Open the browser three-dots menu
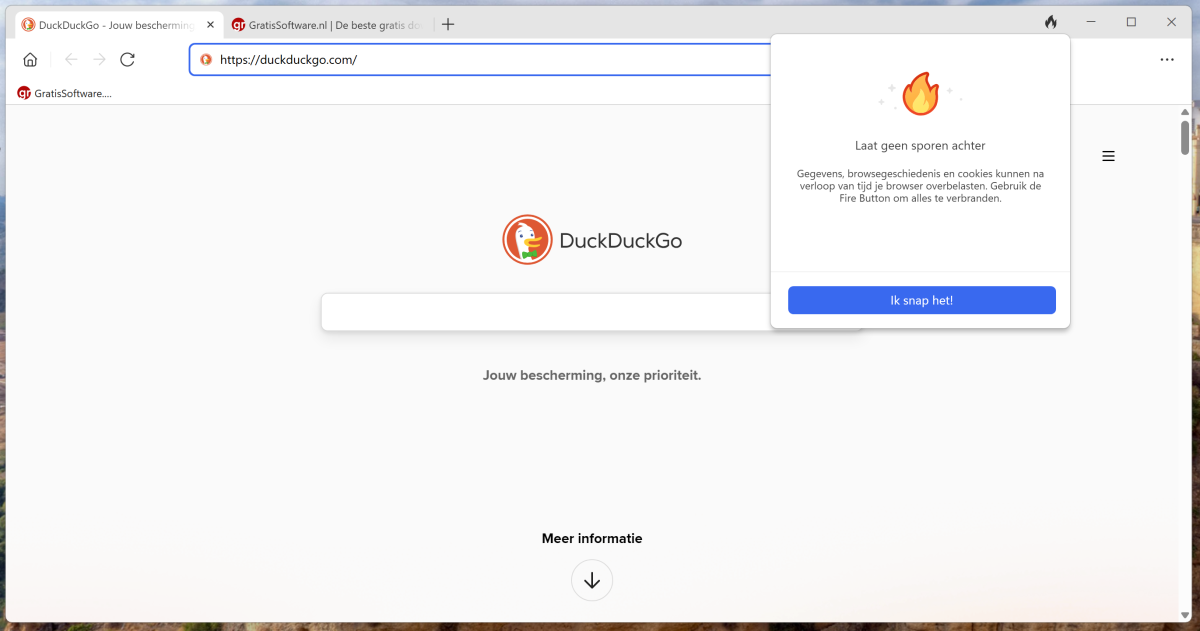Image resolution: width=1200 pixels, height=631 pixels. 1167,60
